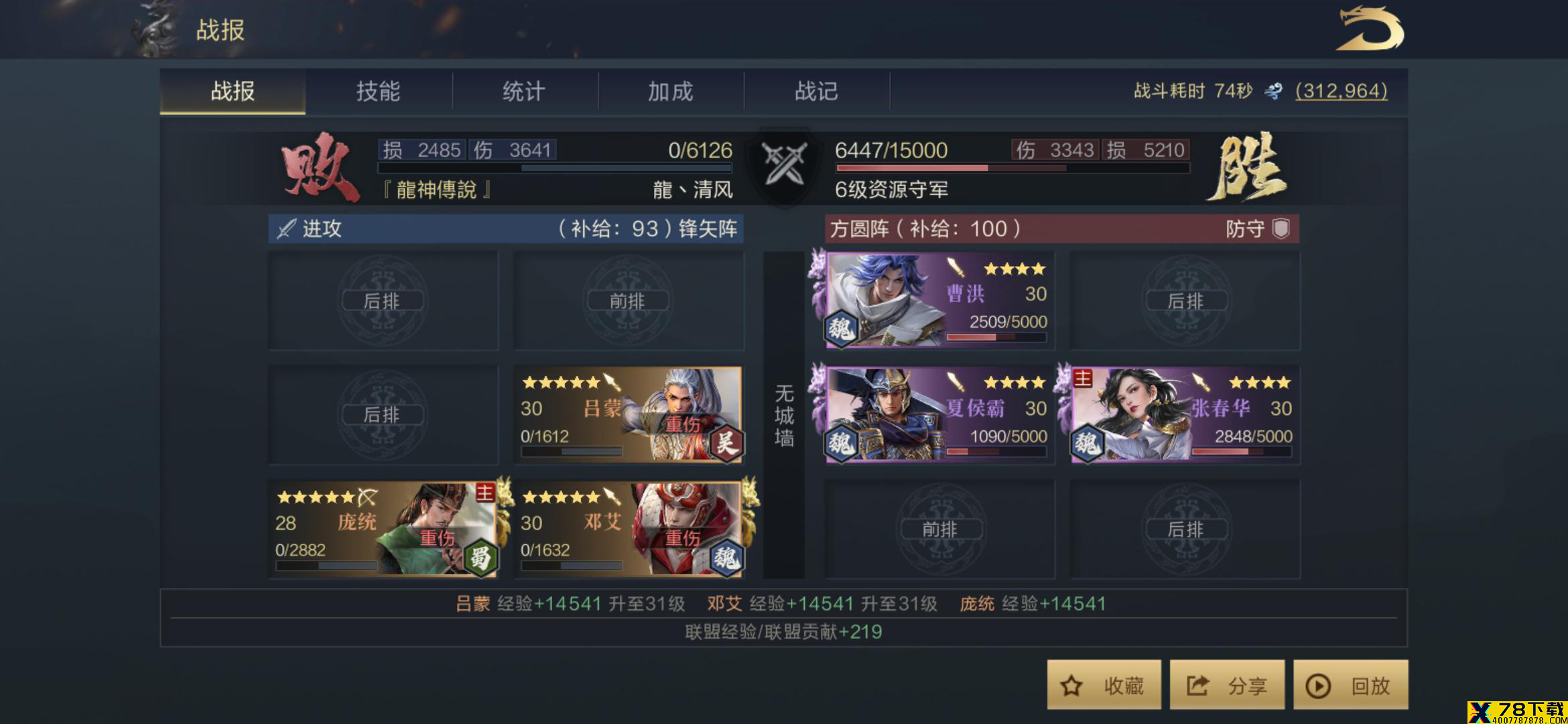The image size is (1568, 724).
Task: Select the 张春华 general card
Action: [x=1185, y=415]
